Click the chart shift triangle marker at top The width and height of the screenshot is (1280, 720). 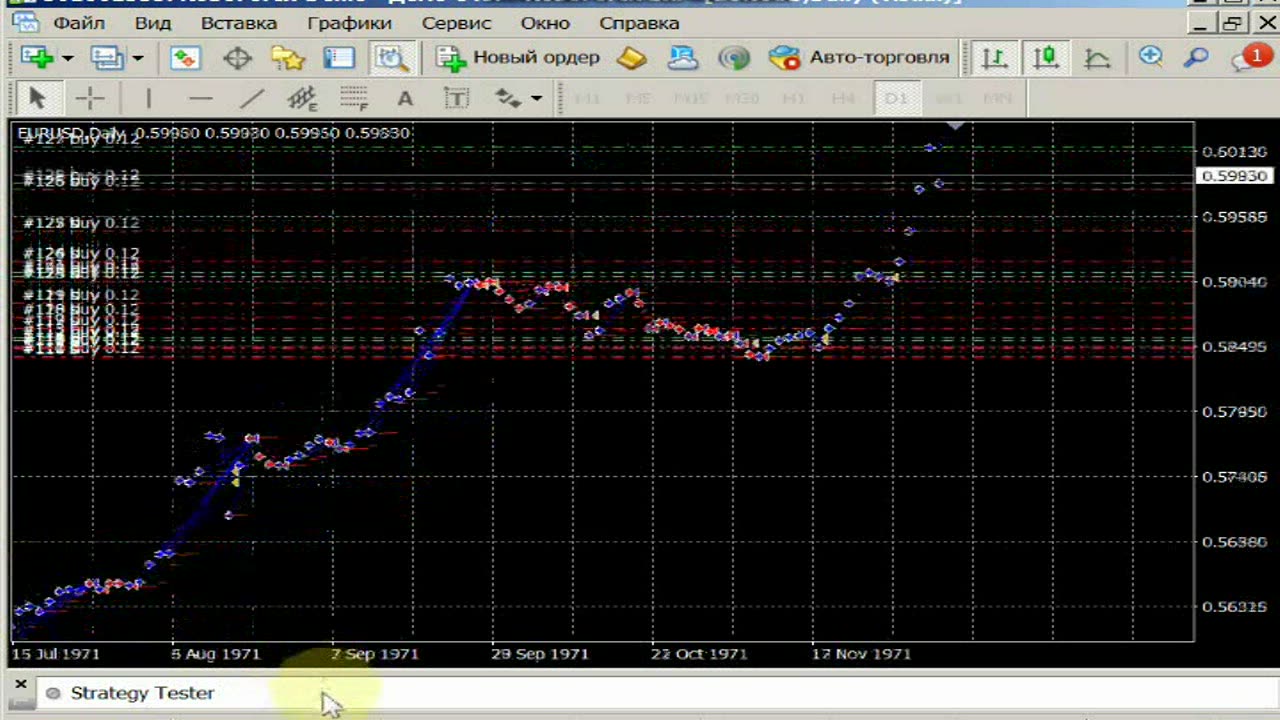point(956,126)
